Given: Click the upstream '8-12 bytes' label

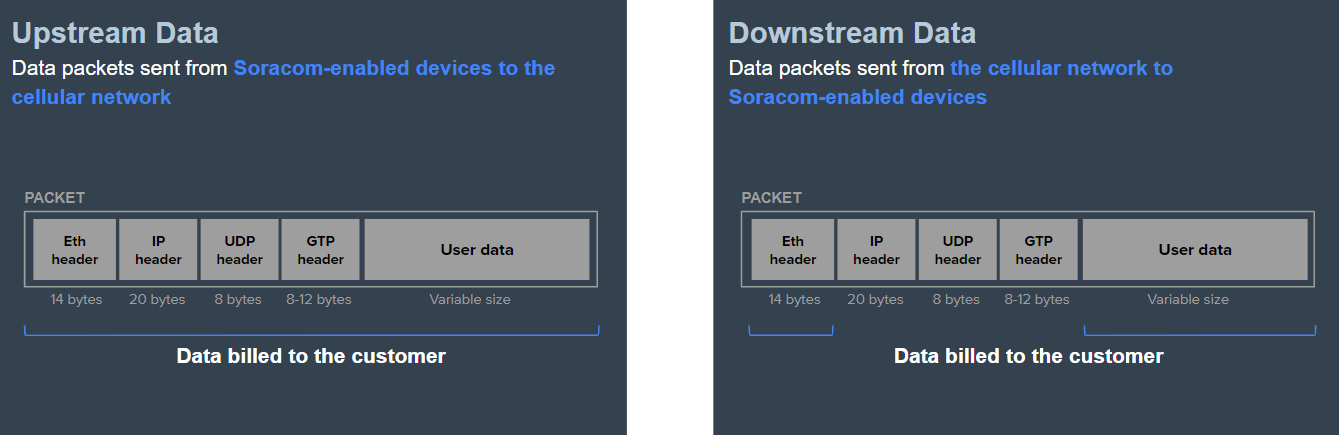Looking at the screenshot, I should click(x=319, y=300).
